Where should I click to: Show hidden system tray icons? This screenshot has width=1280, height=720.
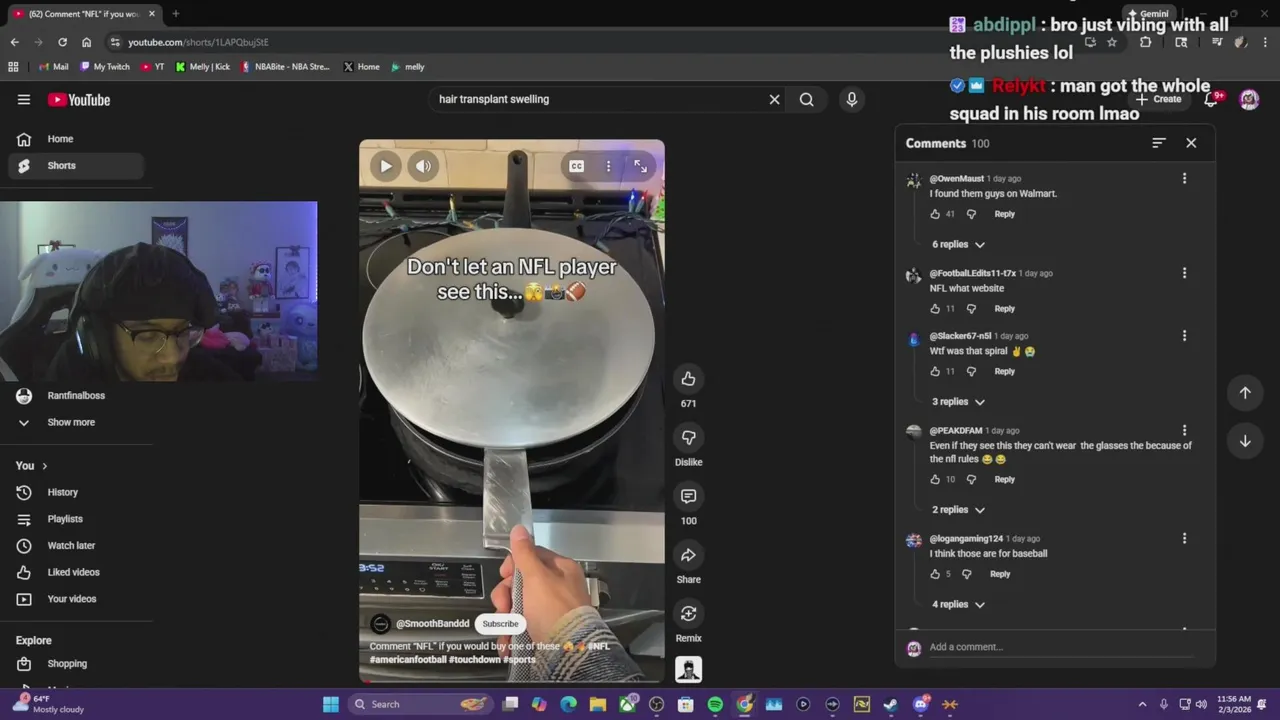point(1142,704)
